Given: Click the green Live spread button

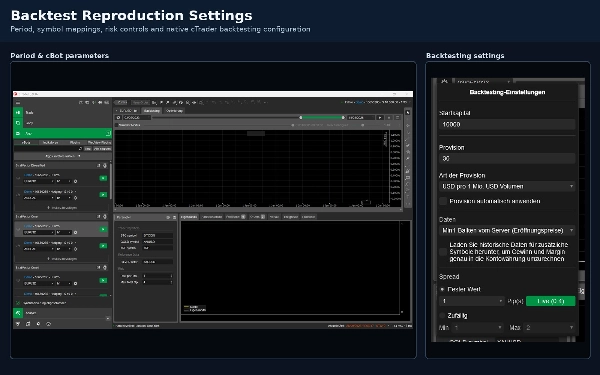Looking at the screenshot, I should pos(551,301).
